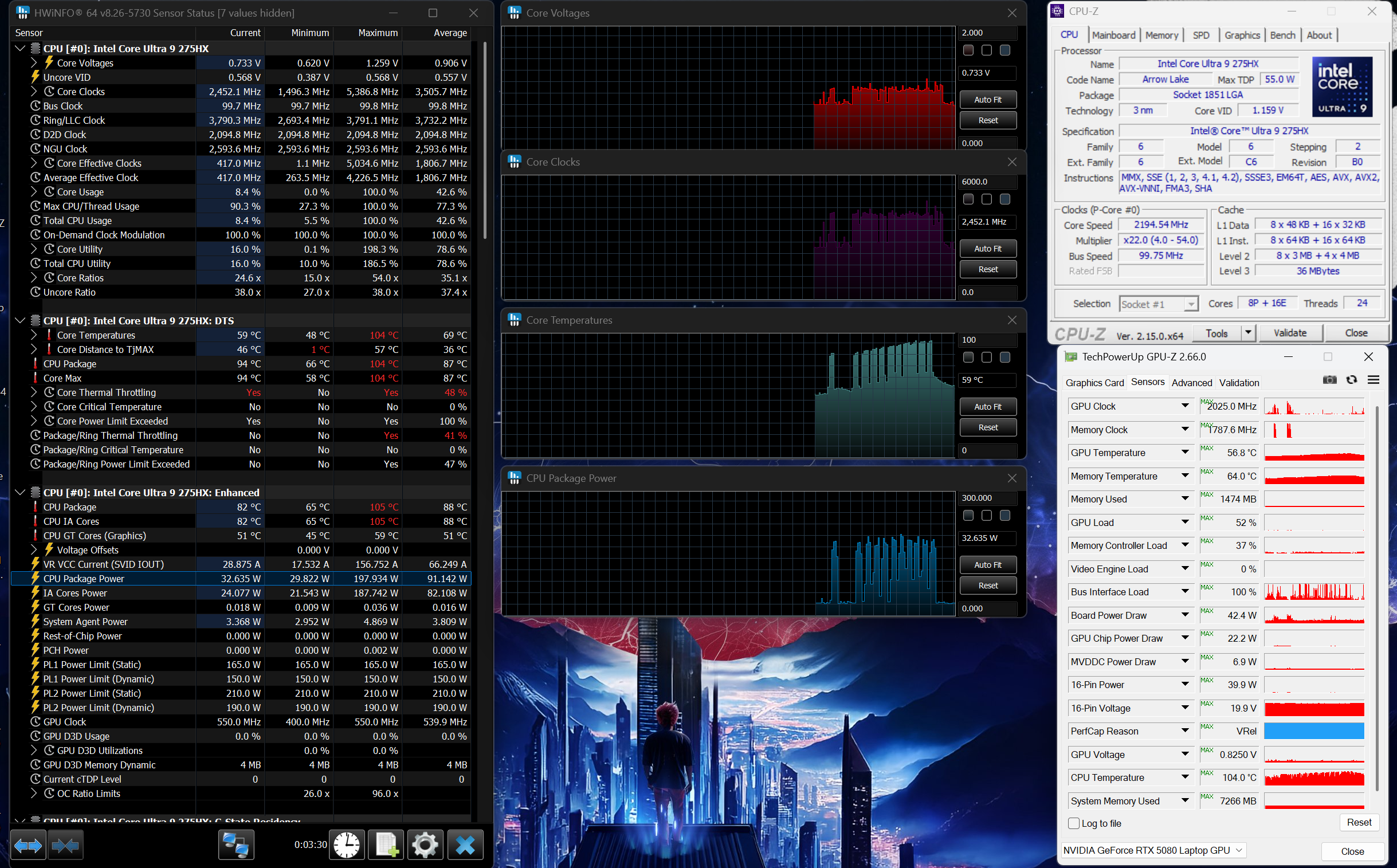
Task: Open the PerfCap Reason dropdown in GPU-Z
Action: (x=1184, y=731)
